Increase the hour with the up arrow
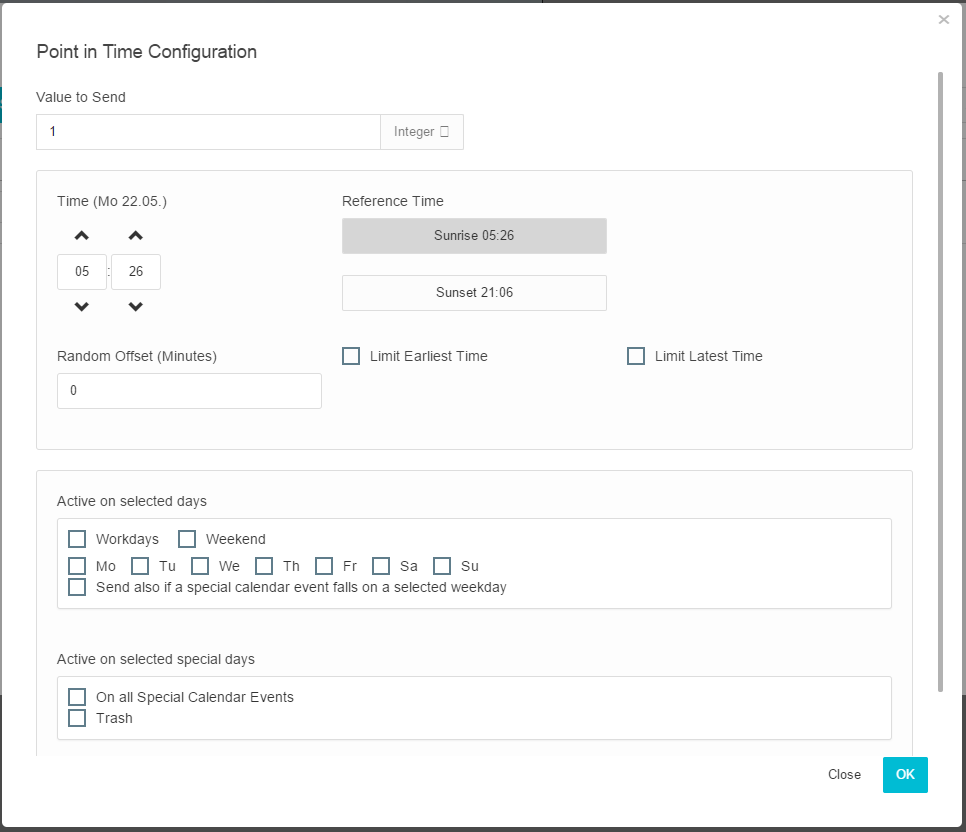The height and width of the screenshot is (832, 966). (82, 236)
